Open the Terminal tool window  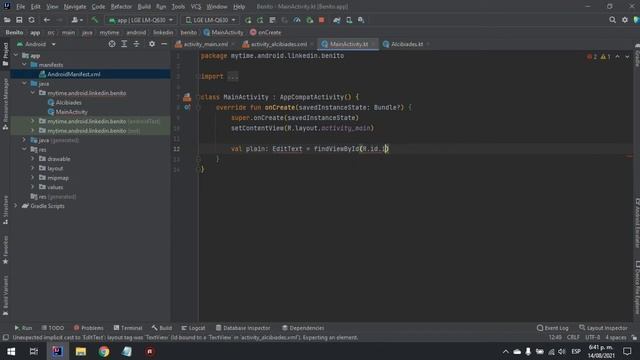(x=128, y=328)
